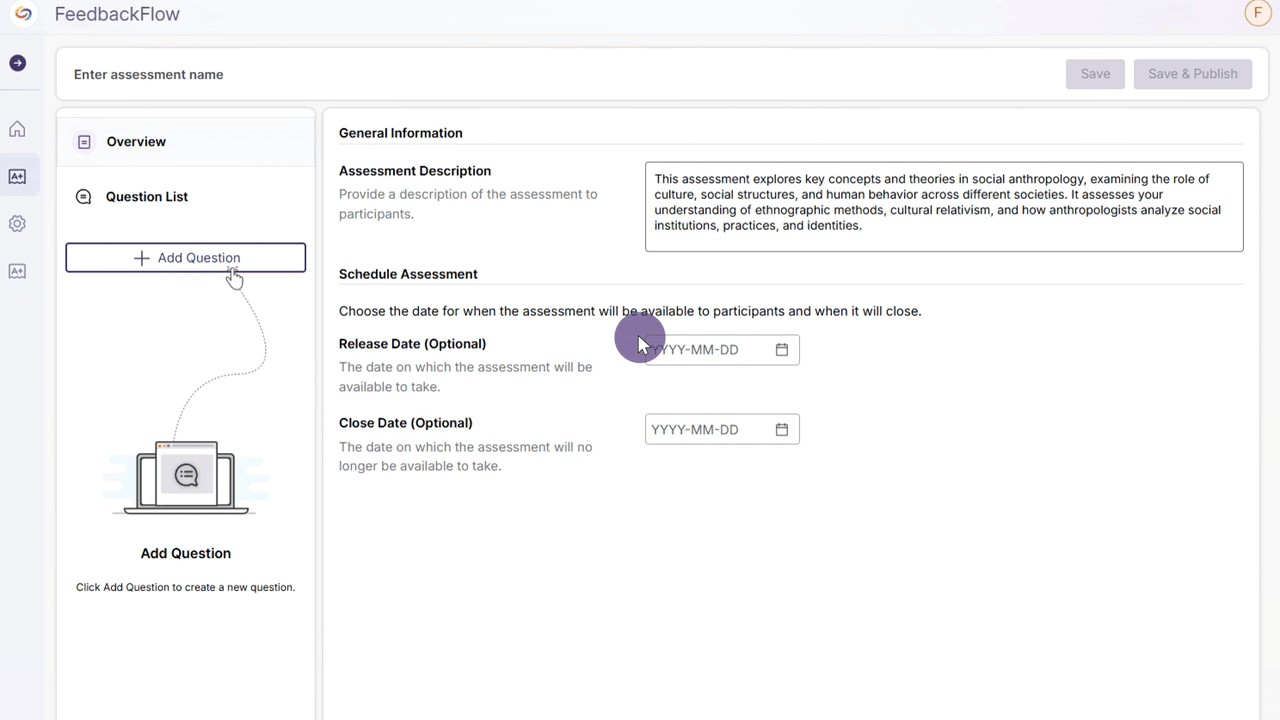Switch to the Question List section
1280x720 pixels.
146,197
